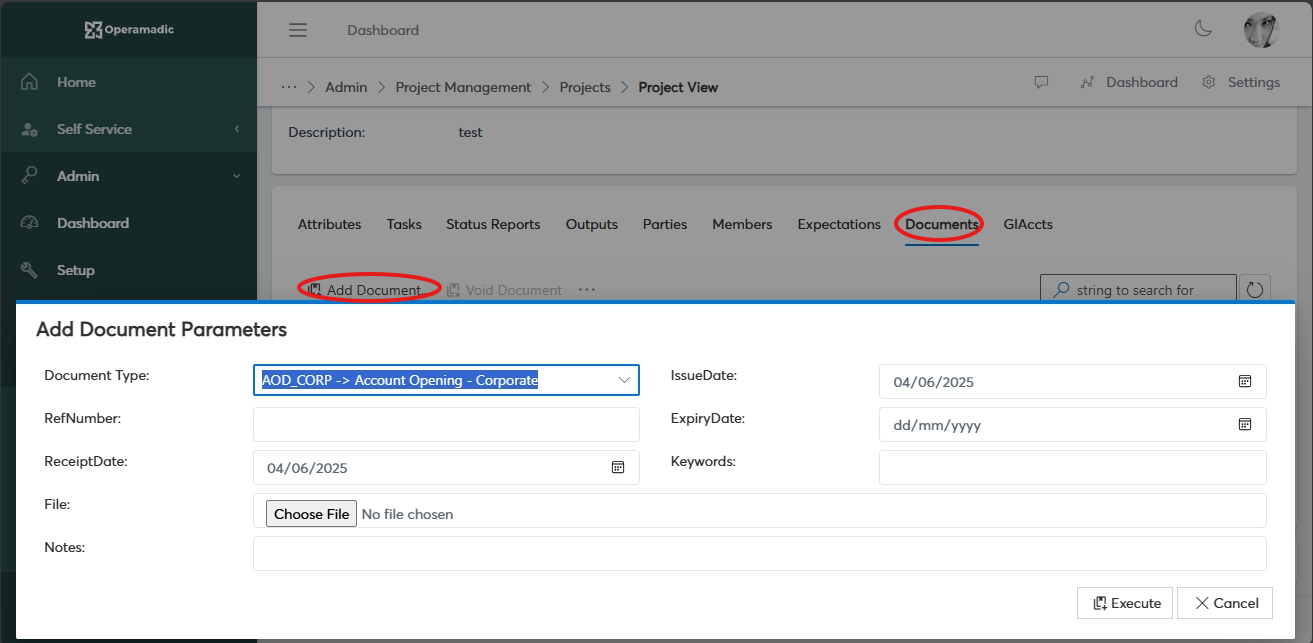
Task: Select the Documents tab
Action: (941, 224)
